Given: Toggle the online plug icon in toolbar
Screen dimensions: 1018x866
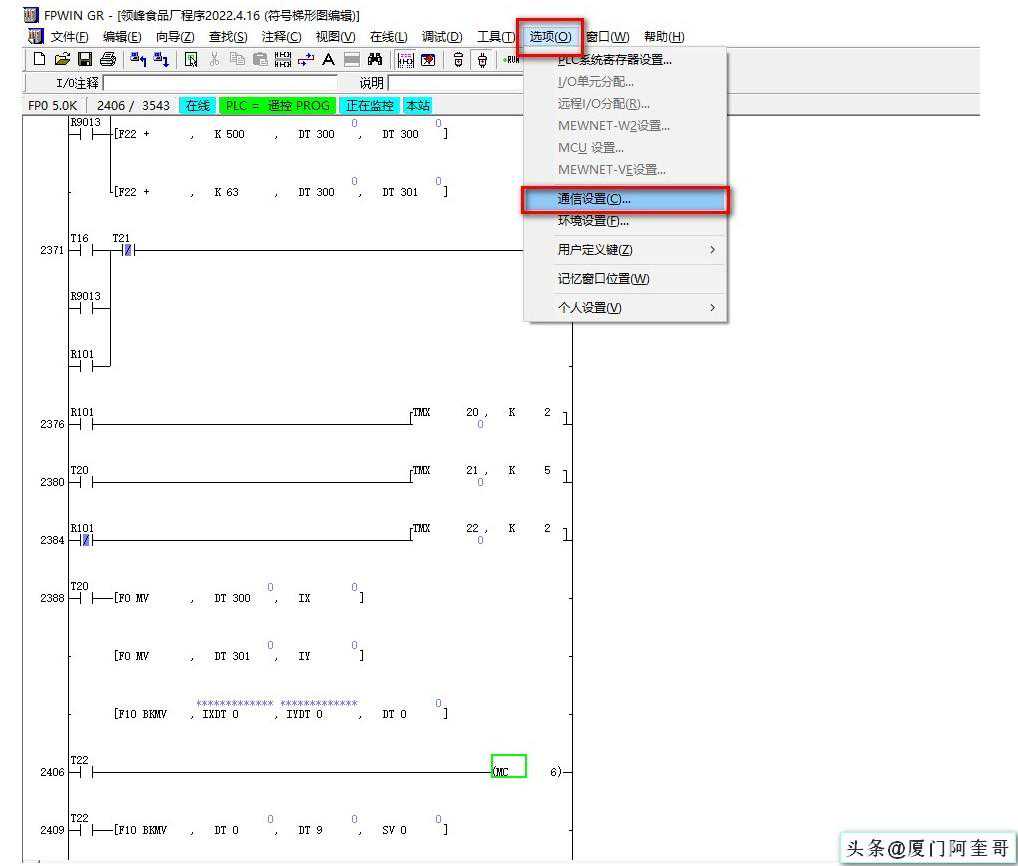Looking at the screenshot, I should (x=482, y=60).
